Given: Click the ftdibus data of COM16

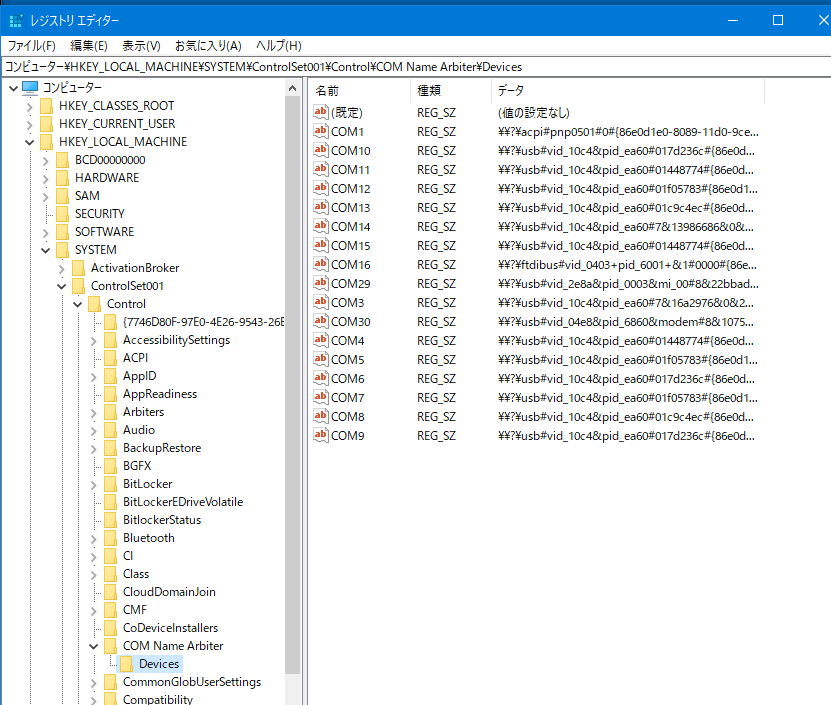Looking at the screenshot, I should (627, 265).
